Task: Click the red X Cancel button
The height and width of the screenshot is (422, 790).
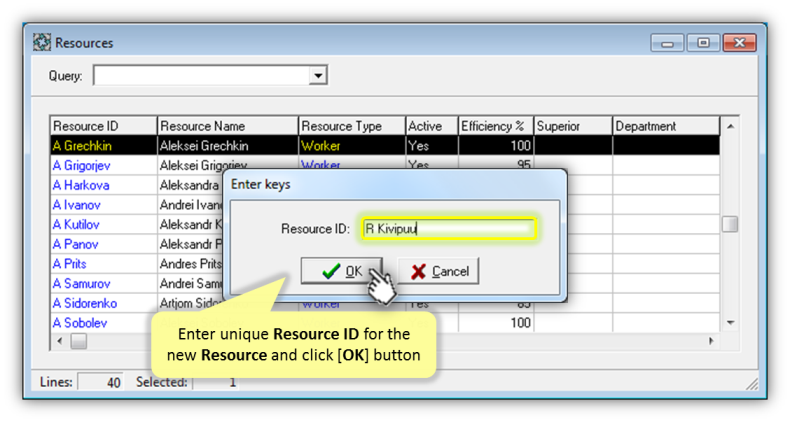Action: point(438,271)
